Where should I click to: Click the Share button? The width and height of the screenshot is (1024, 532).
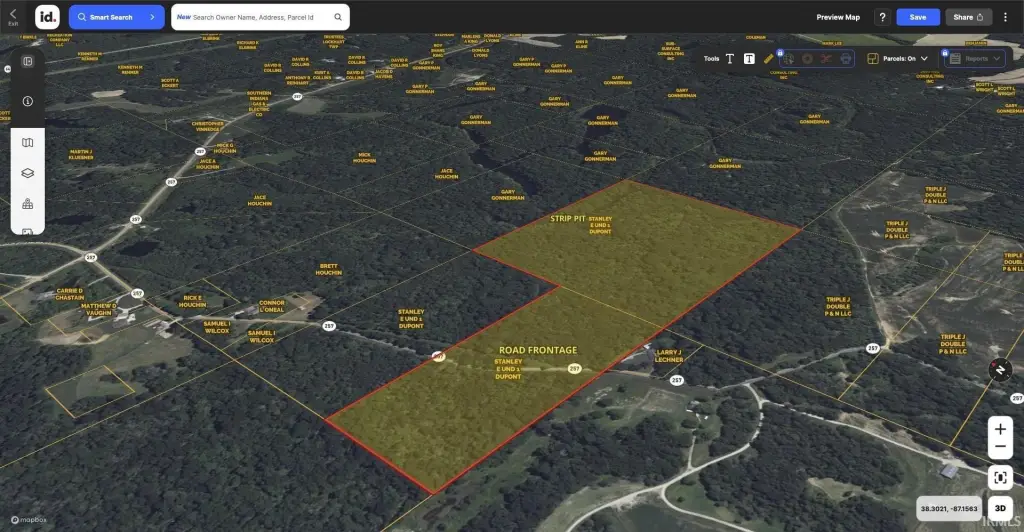968,17
